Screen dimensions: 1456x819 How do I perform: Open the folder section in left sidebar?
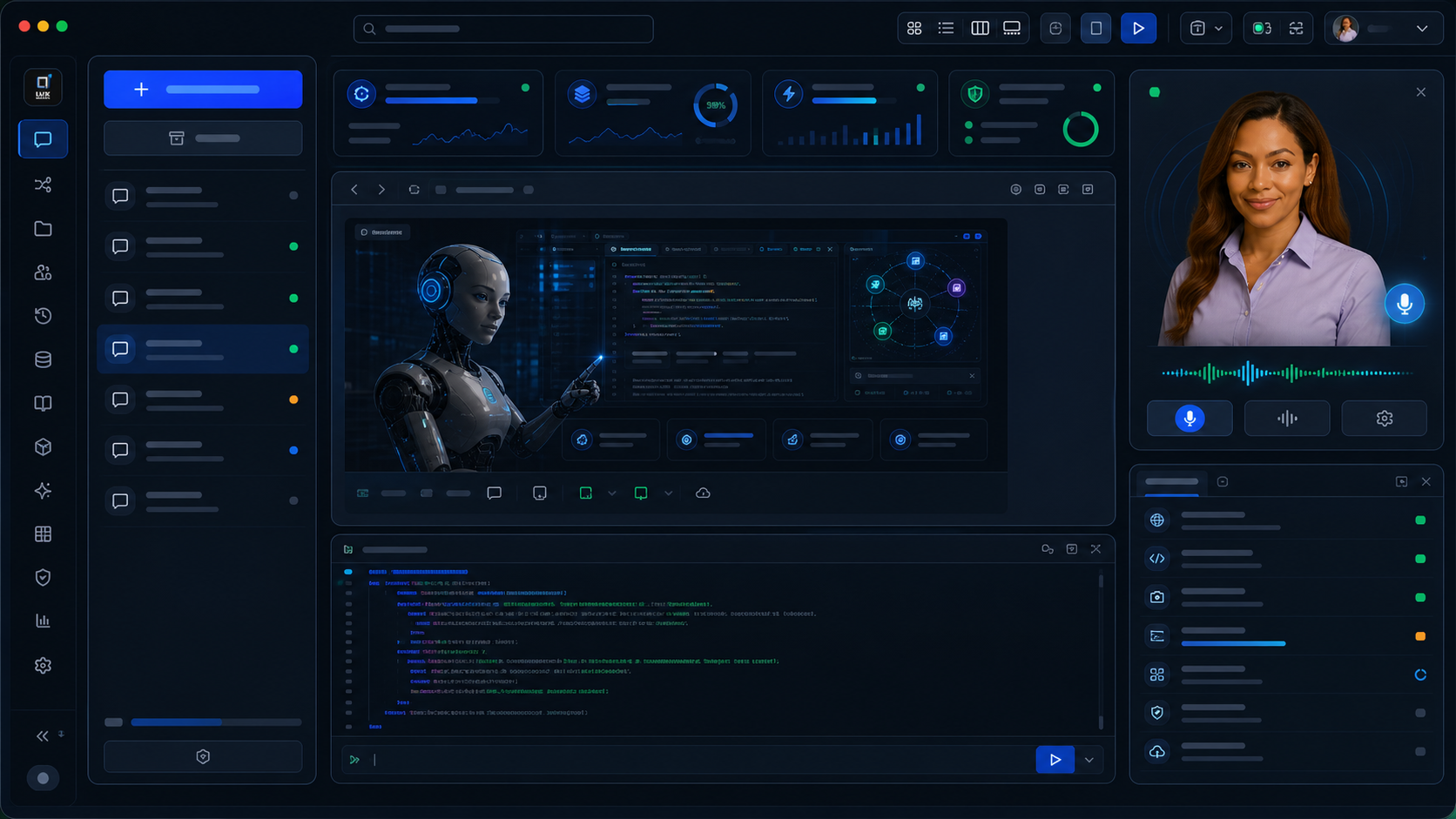(x=43, y=228)
